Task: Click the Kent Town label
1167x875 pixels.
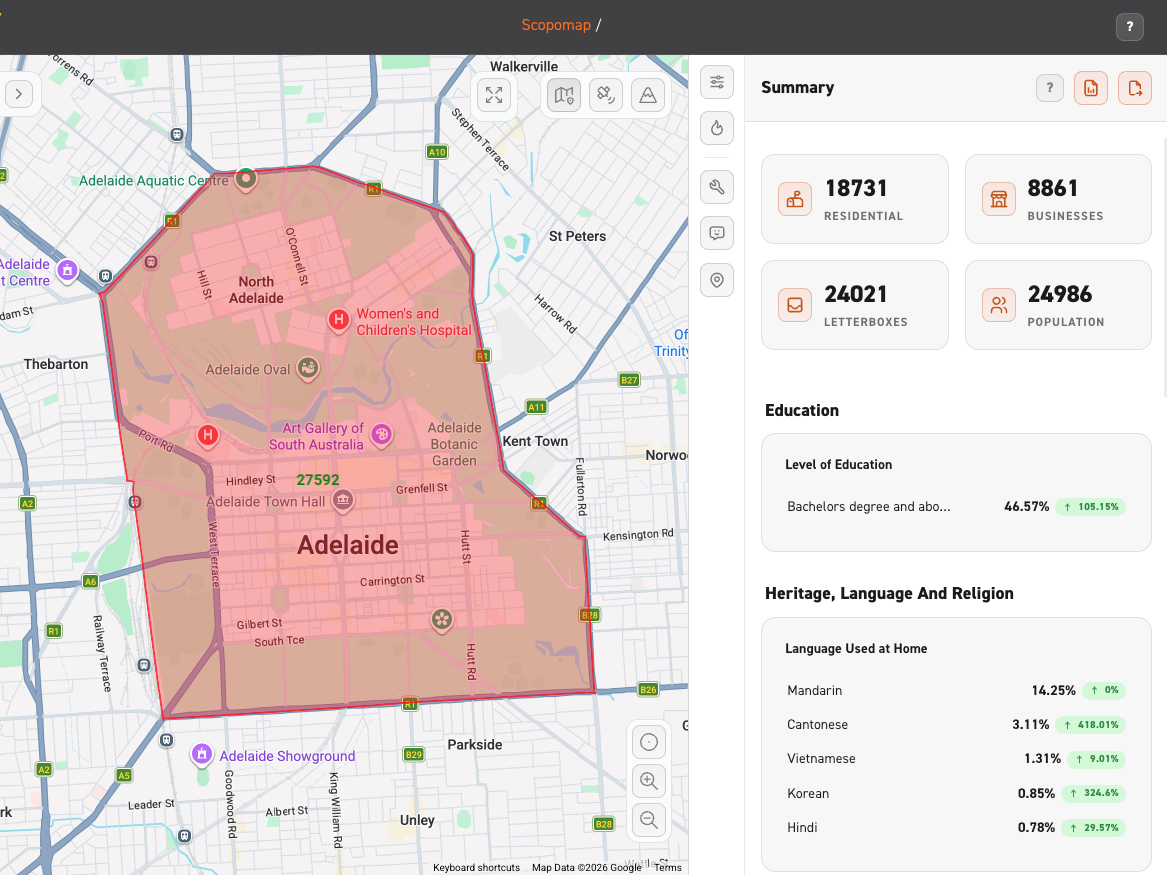Action: 535,441
